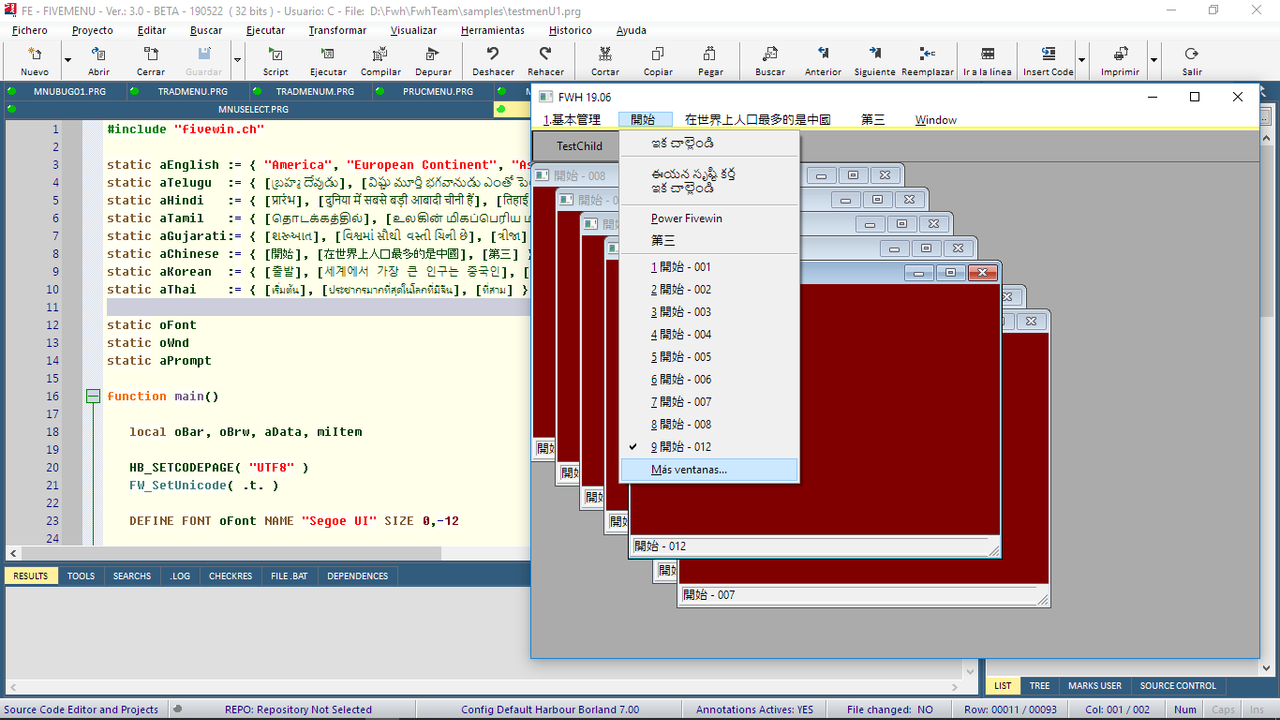The image size is (1280, 720).
Task: Click code line number 16
Action: pos(52,396)
